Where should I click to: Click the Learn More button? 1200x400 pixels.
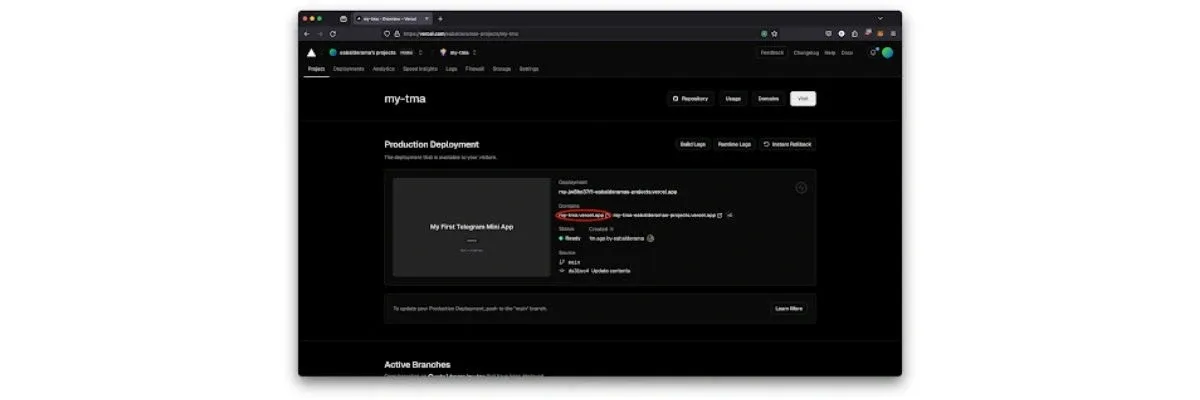(789, 308)
